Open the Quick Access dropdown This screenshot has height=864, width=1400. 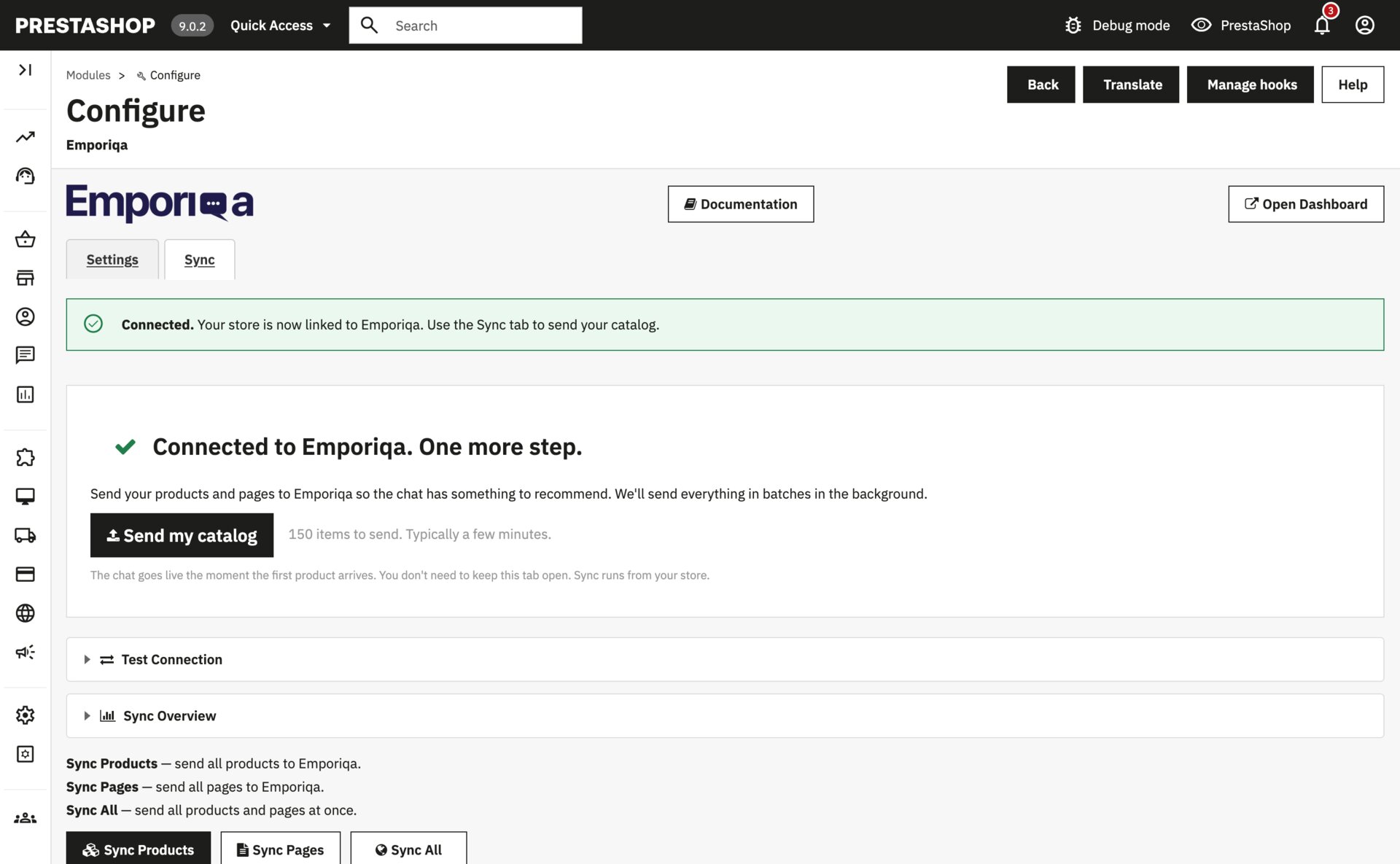tap(281, 26)
